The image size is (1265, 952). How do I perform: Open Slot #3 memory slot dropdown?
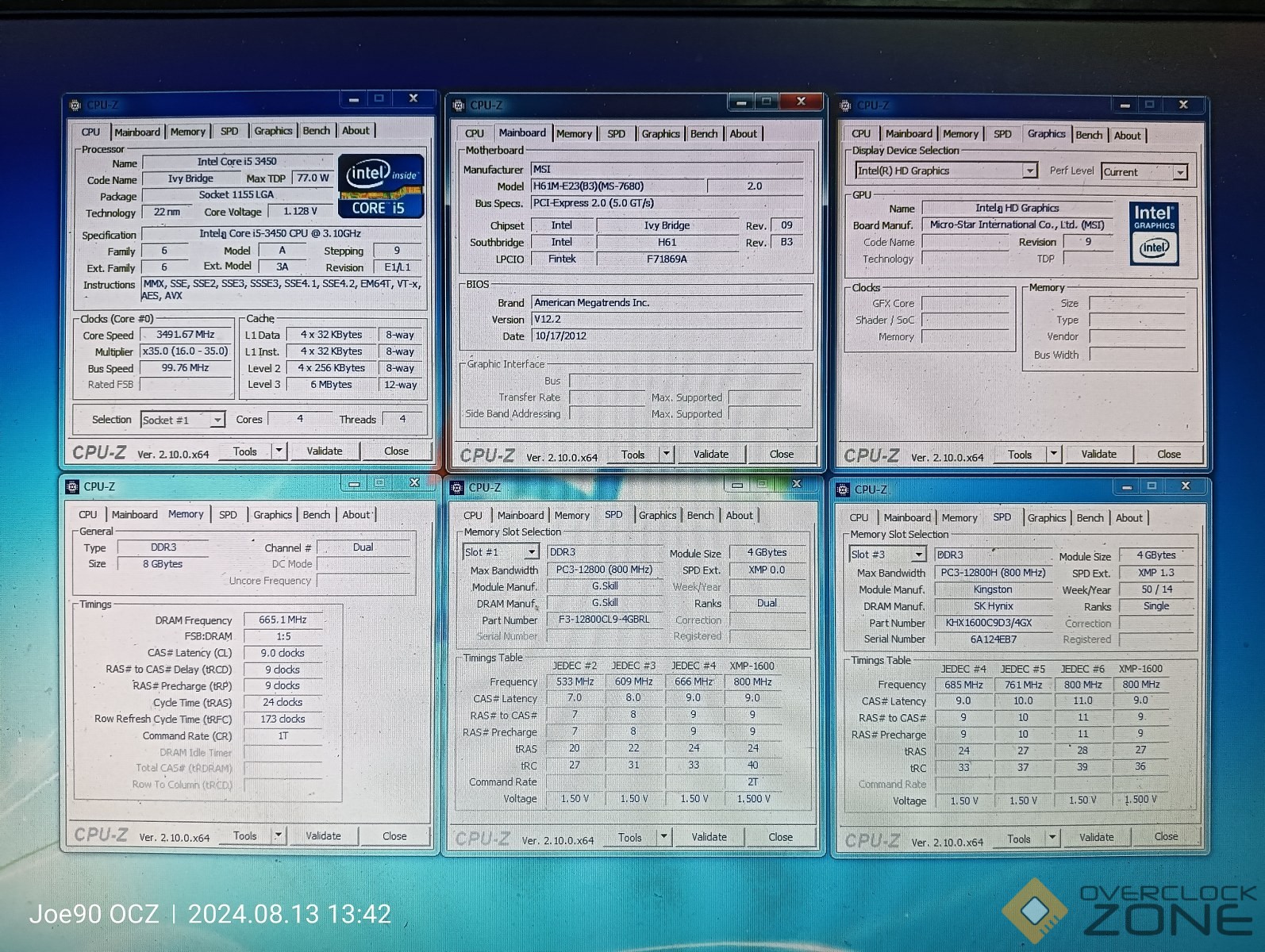(918, 555)
